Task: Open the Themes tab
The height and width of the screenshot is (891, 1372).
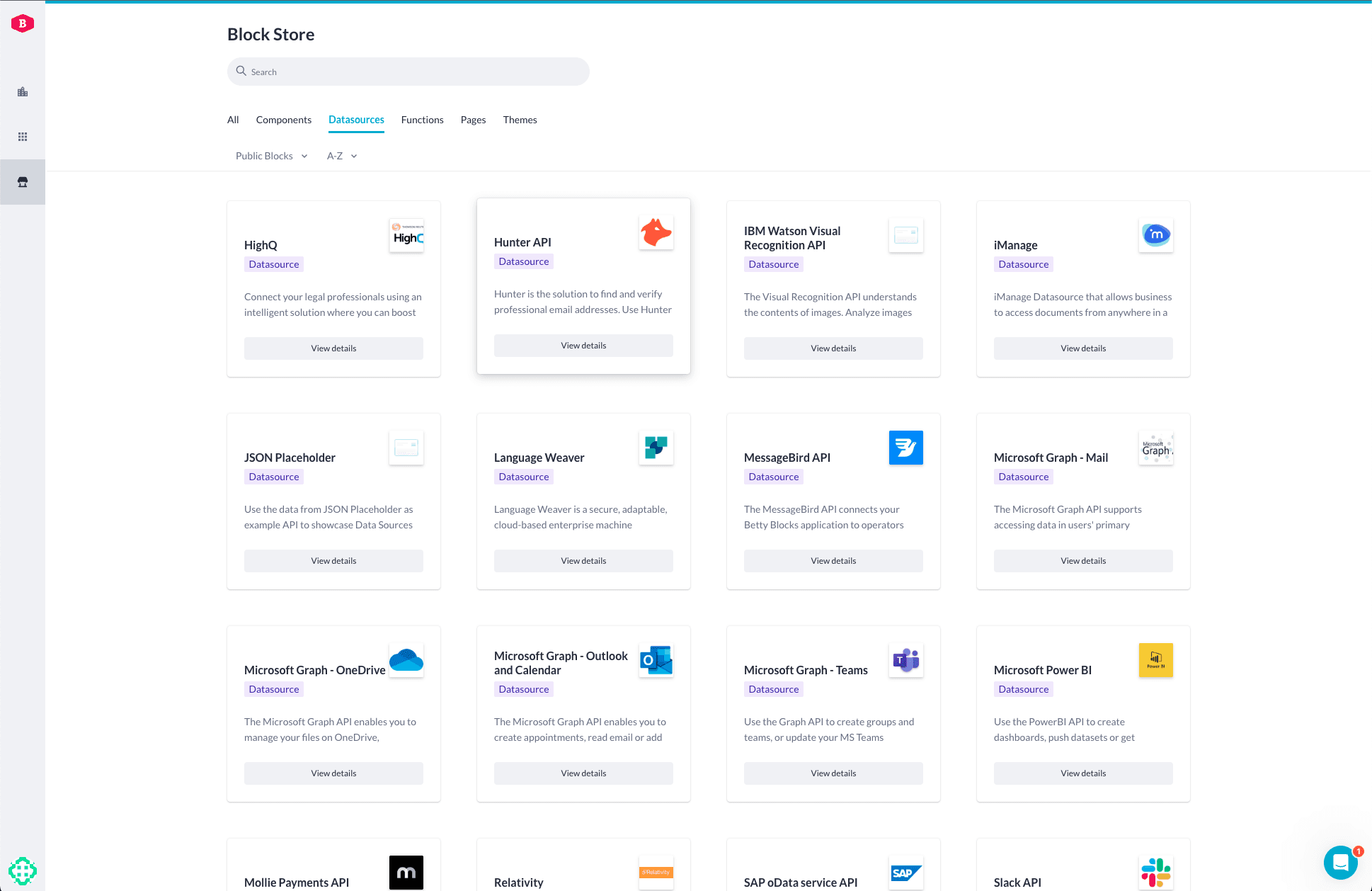Action: pos(520,120)
